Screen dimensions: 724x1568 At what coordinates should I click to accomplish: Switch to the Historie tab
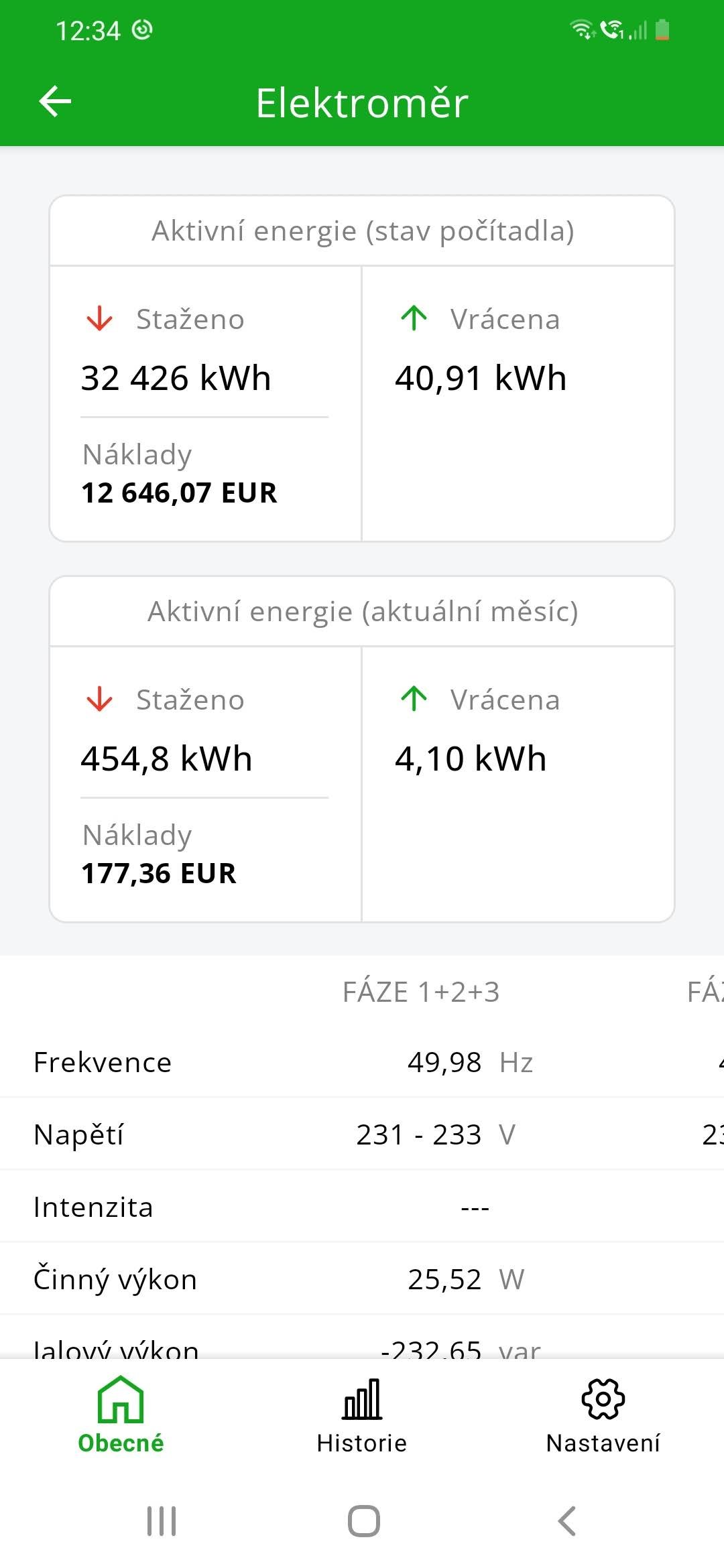[362, 1414]
